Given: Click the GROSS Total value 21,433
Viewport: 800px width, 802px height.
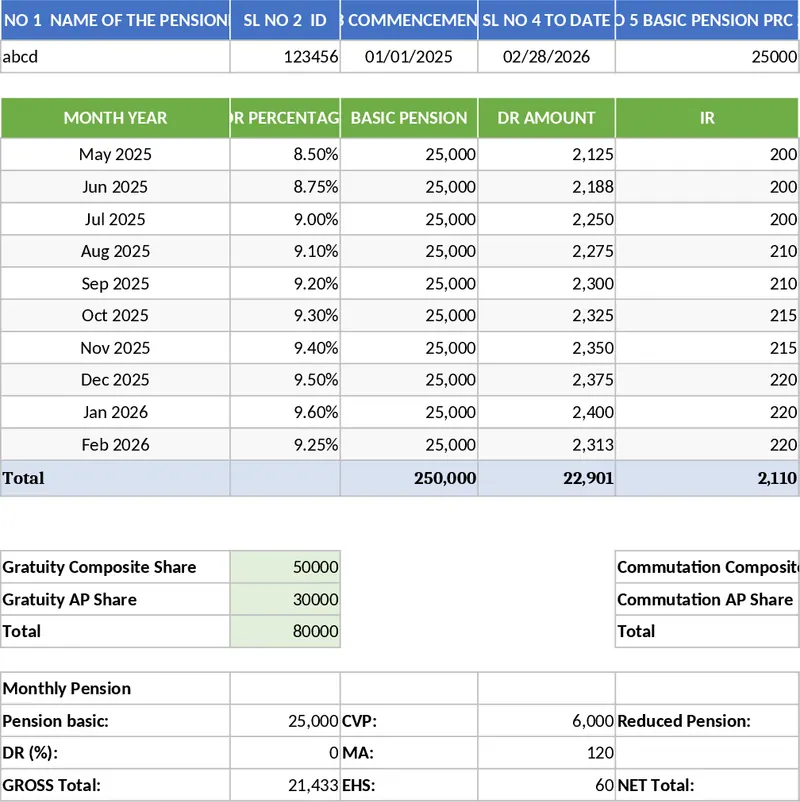Looking at the screenshot, I should pos(285,786).
